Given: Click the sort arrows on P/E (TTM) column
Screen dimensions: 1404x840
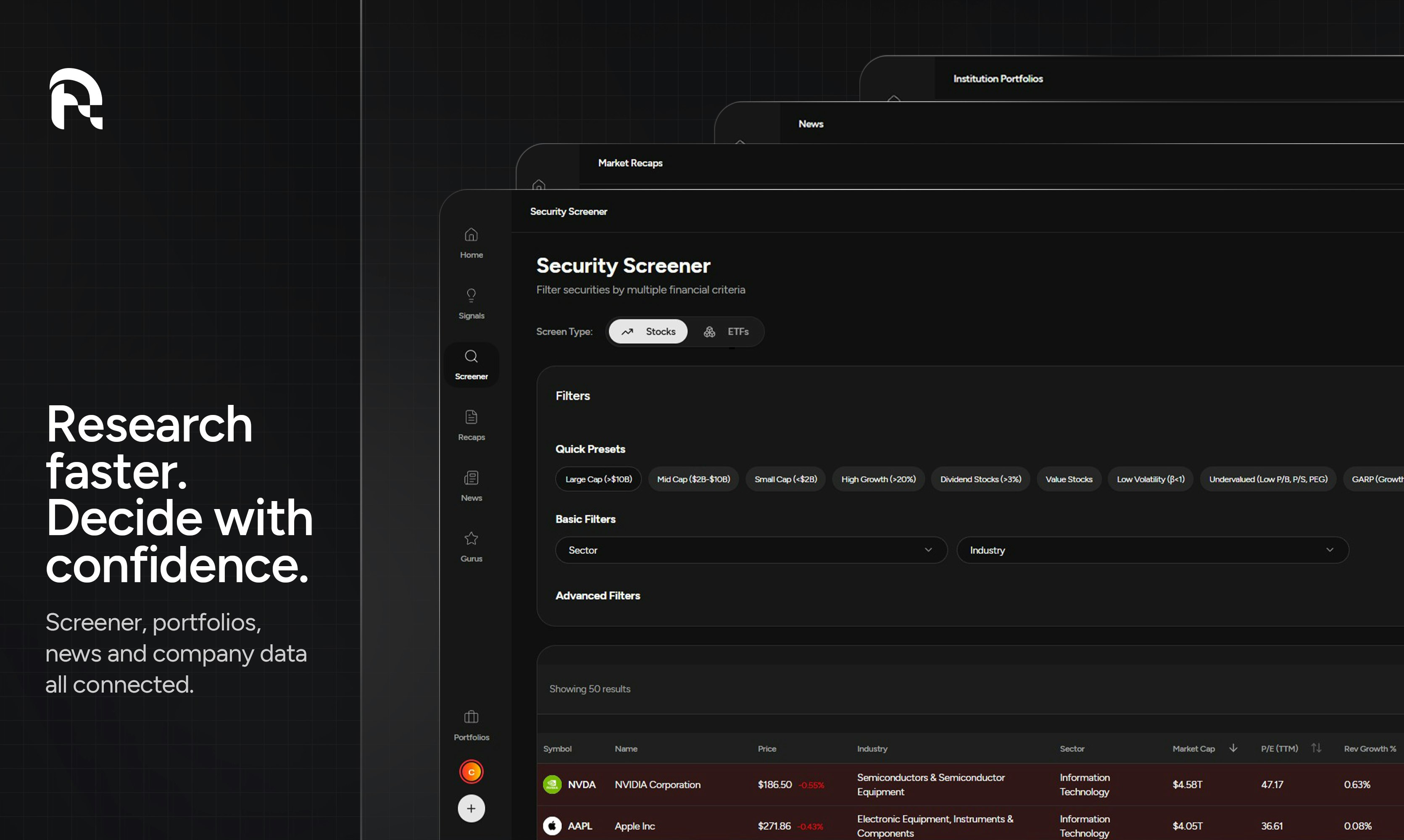Looking at the screenshot, I should pyautogui.click(x=1316, y=748).
